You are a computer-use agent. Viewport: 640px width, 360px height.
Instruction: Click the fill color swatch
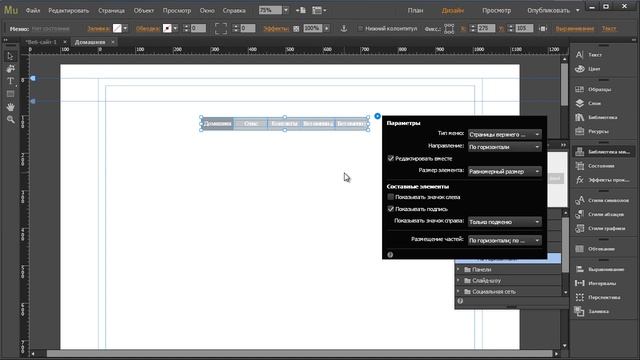pyautogui.click(x=117, y=28)
